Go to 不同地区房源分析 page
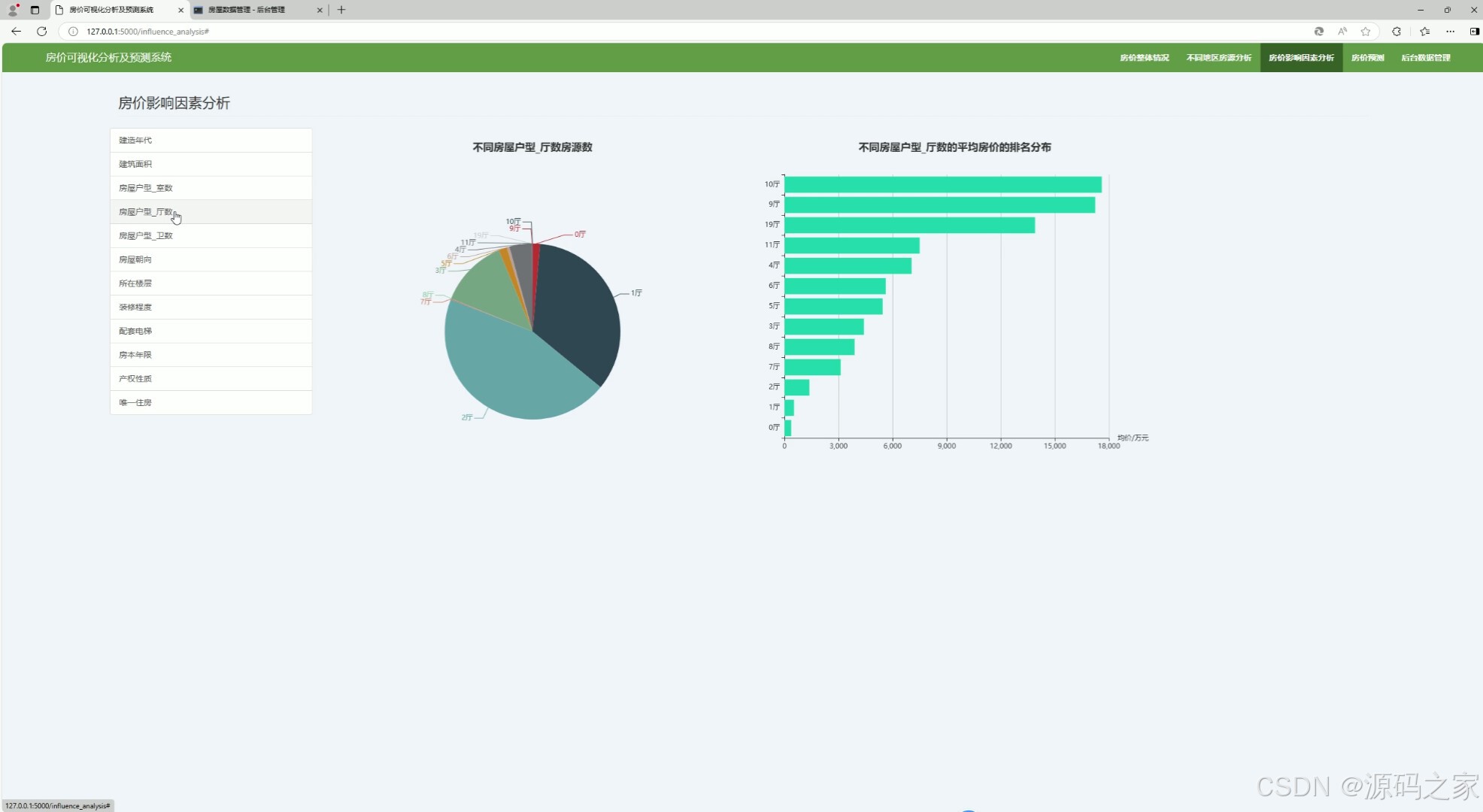 1218,58
